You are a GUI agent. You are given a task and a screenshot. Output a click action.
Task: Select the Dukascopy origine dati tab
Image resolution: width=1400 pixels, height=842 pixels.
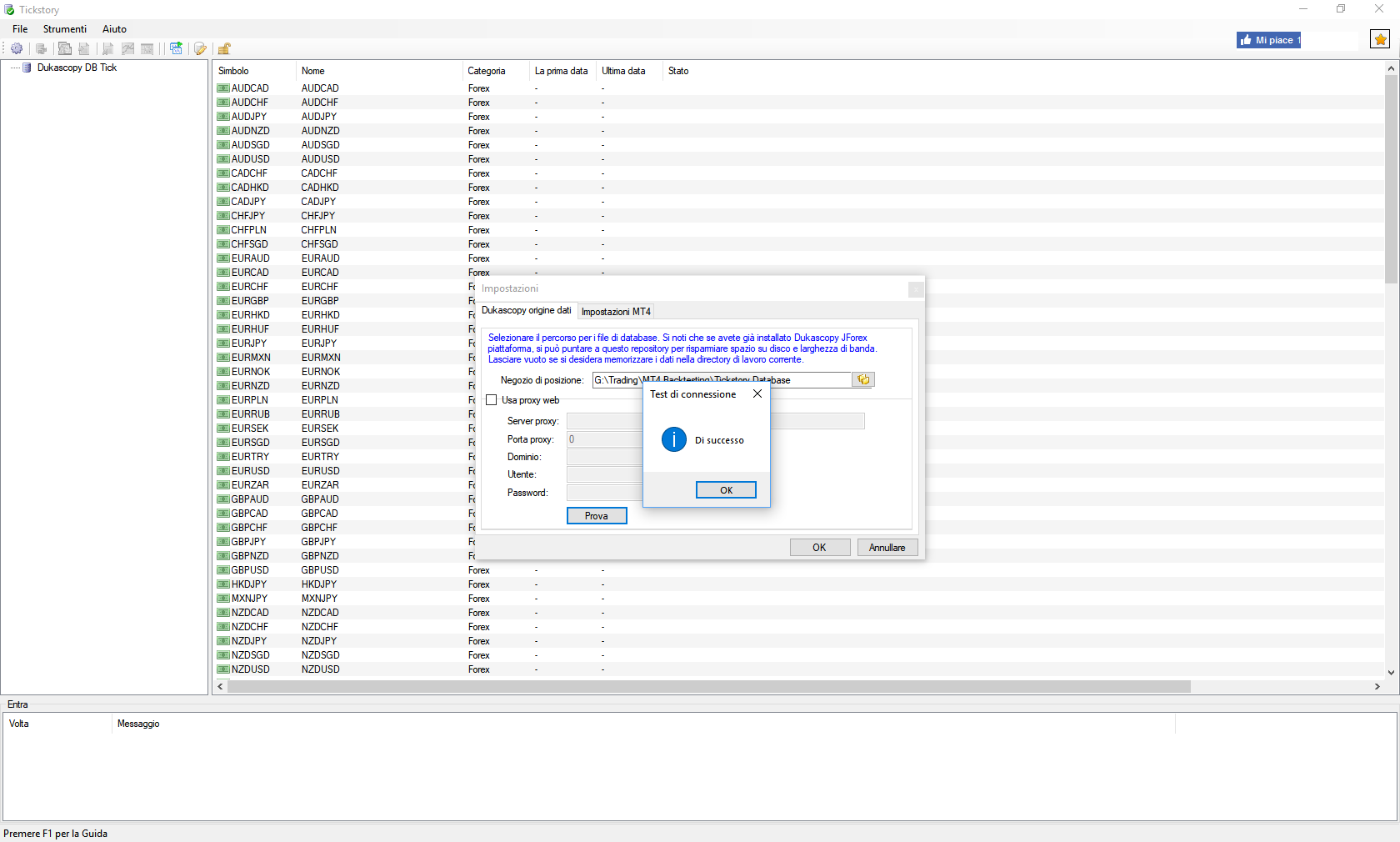tap(527, 310)
